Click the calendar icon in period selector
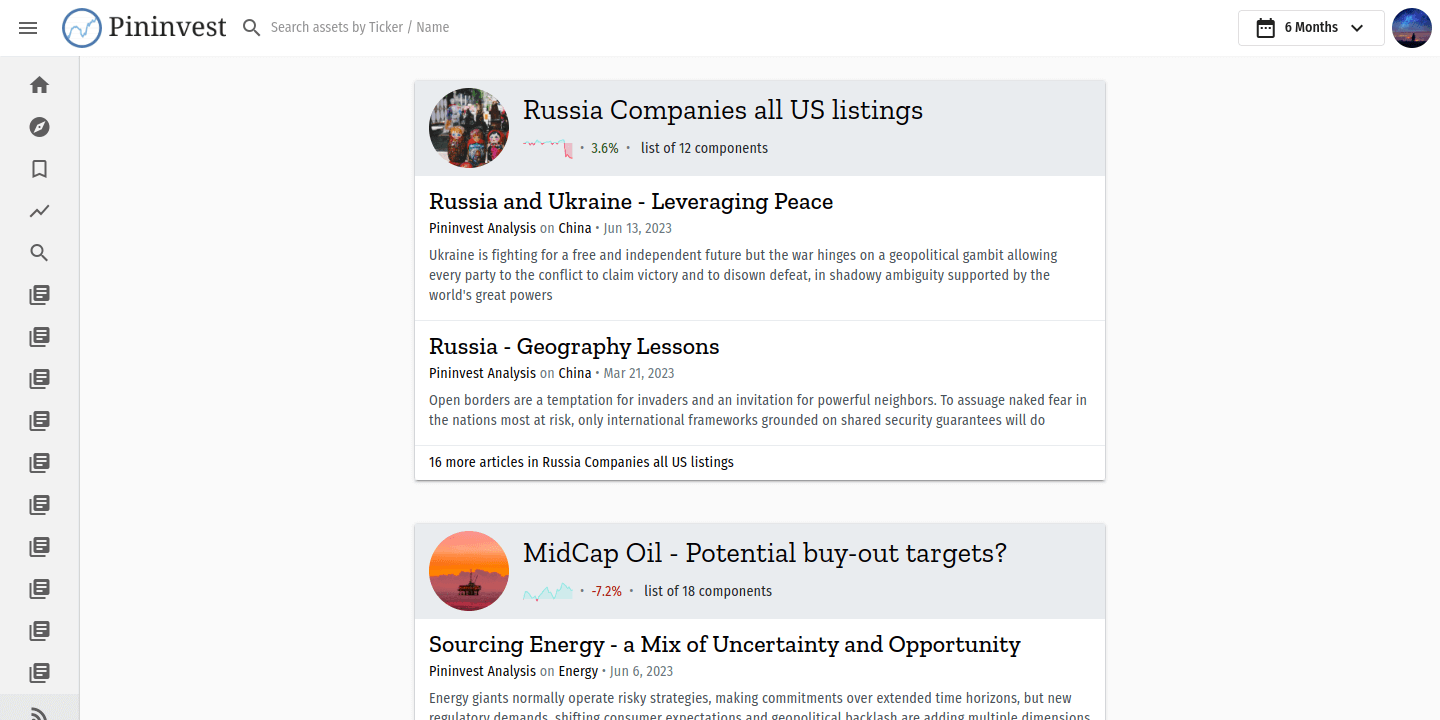 [1266, 28]
